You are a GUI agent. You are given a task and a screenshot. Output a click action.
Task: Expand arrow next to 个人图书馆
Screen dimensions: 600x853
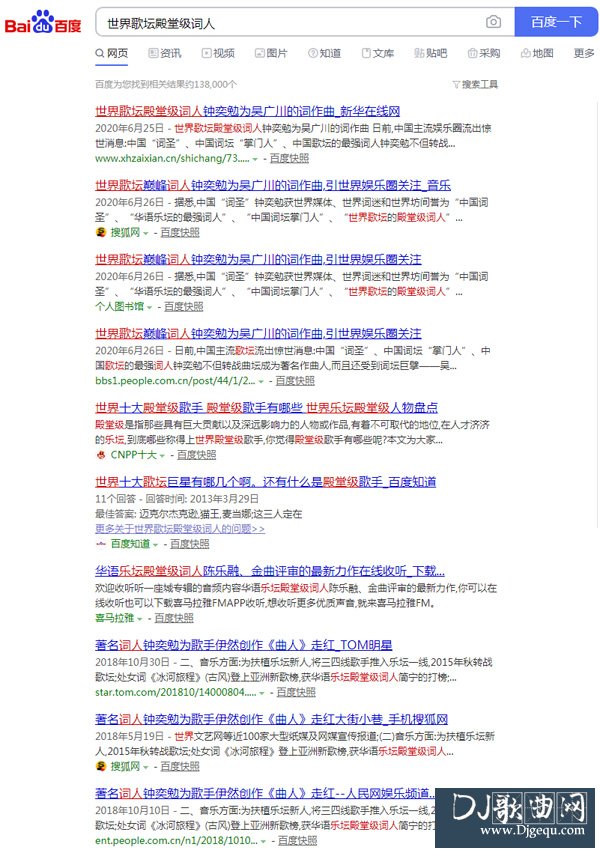coord(150,307)
